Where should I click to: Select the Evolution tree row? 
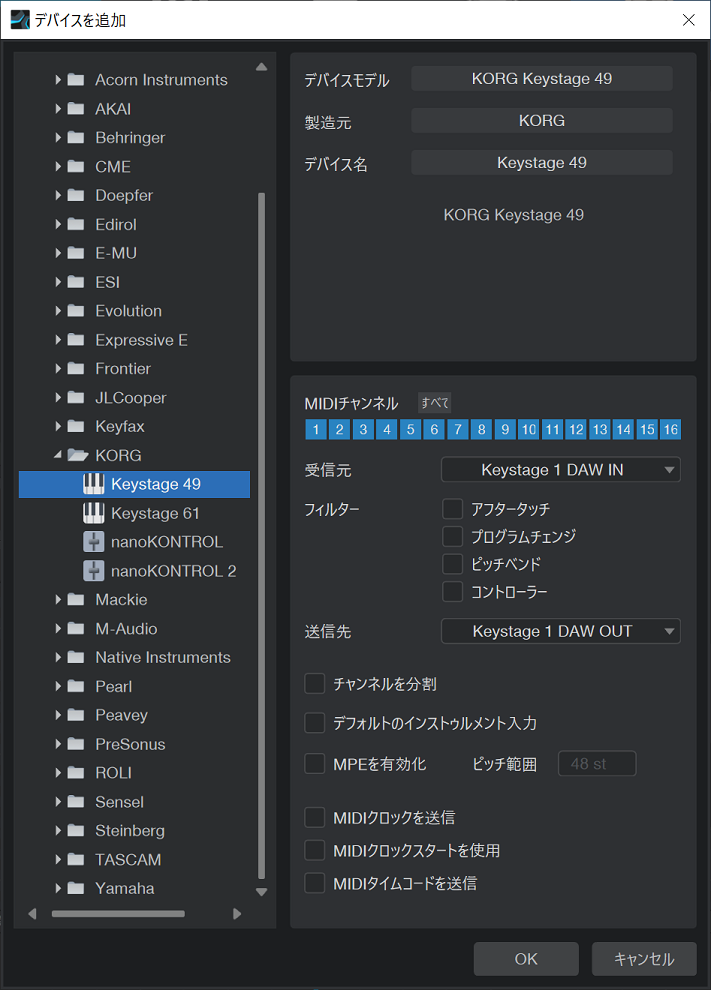tap(134, 311)
